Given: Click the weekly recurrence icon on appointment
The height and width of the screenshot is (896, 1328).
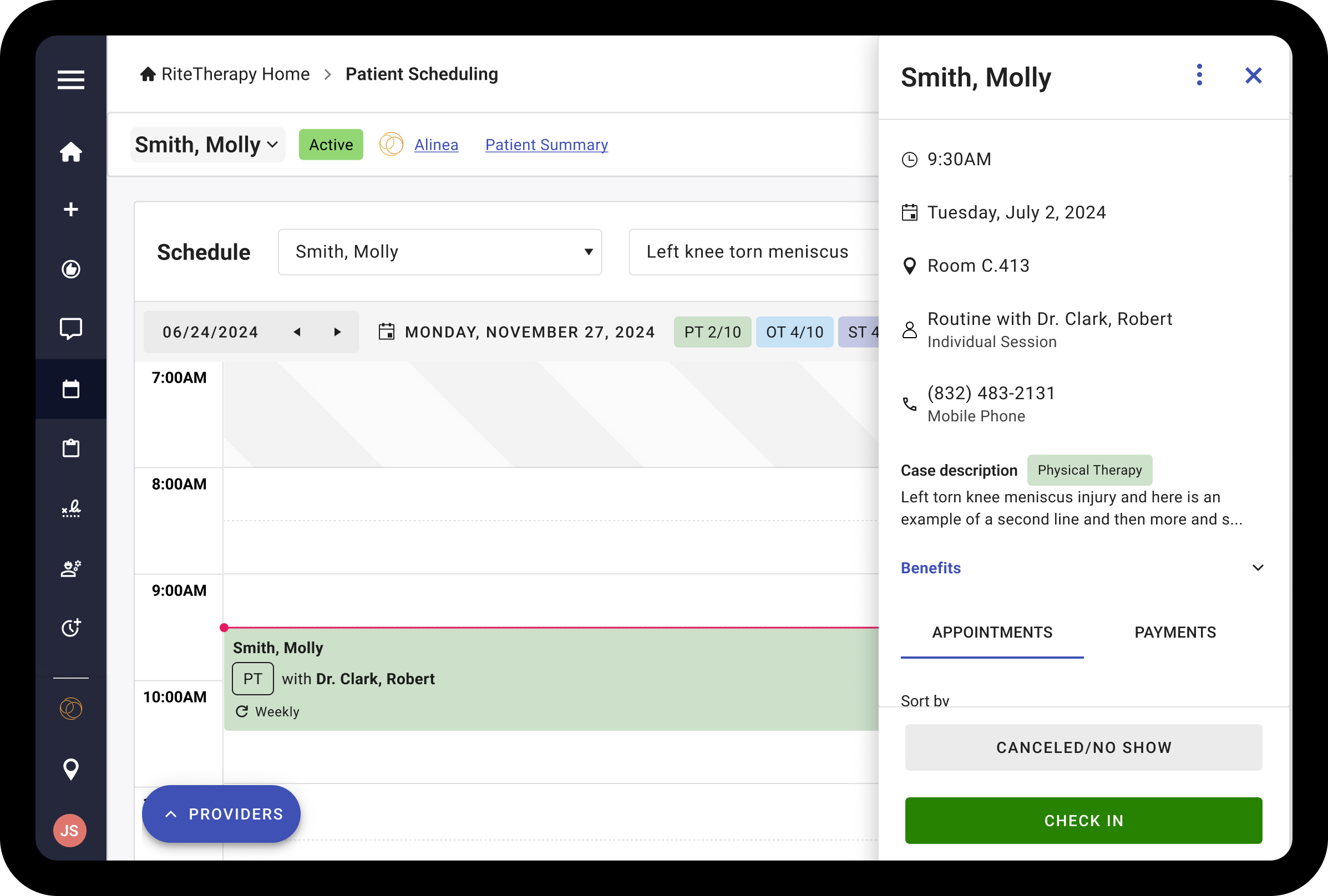Looking at the screenshot, I should click(242, 711).
